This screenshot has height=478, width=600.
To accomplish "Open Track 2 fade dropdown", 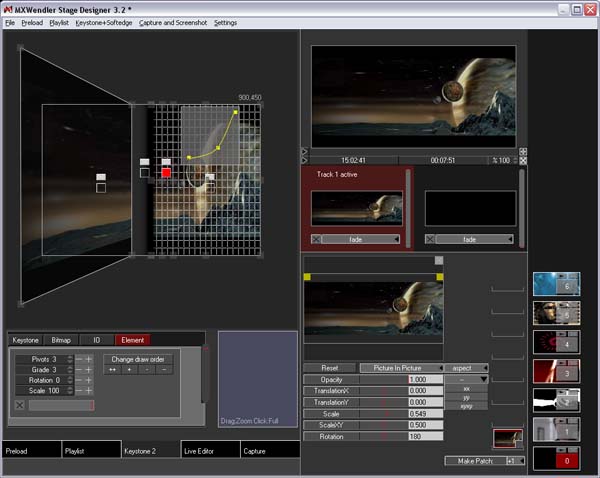I will point(474,239).
